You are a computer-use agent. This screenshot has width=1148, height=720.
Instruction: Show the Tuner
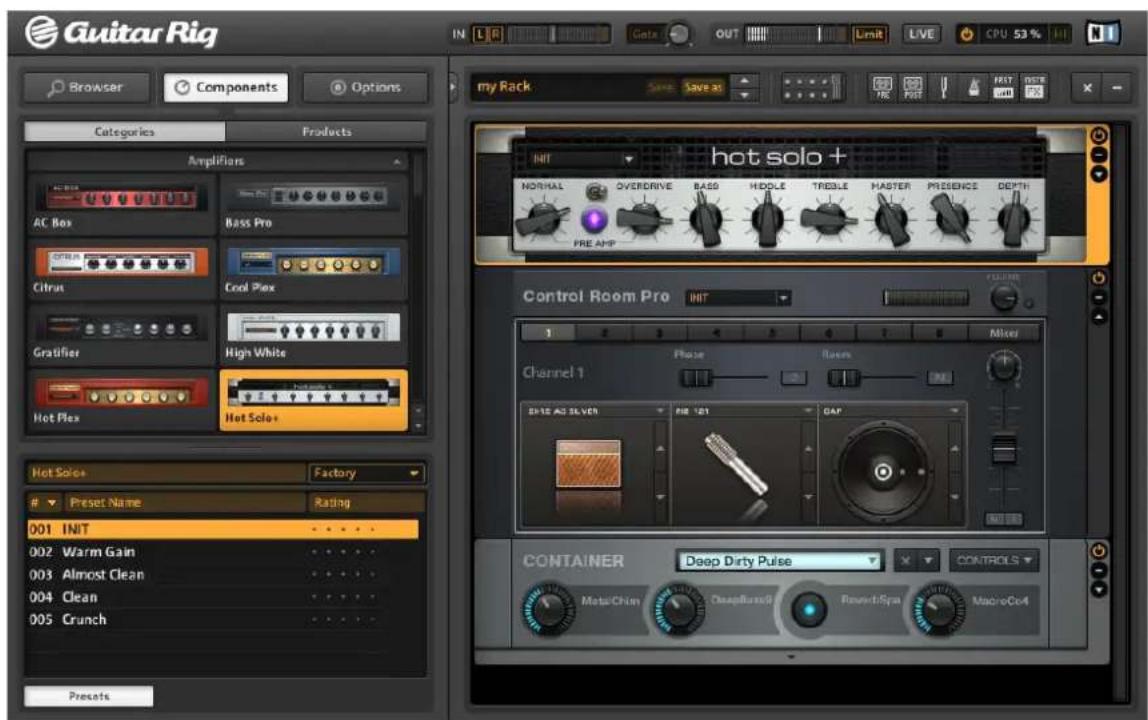click(944, 87)
